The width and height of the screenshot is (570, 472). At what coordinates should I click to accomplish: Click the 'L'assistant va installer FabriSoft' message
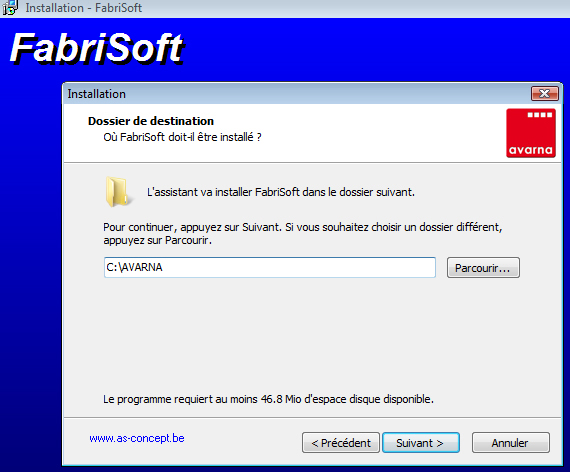pyautogui.click(x=281, y=192)
